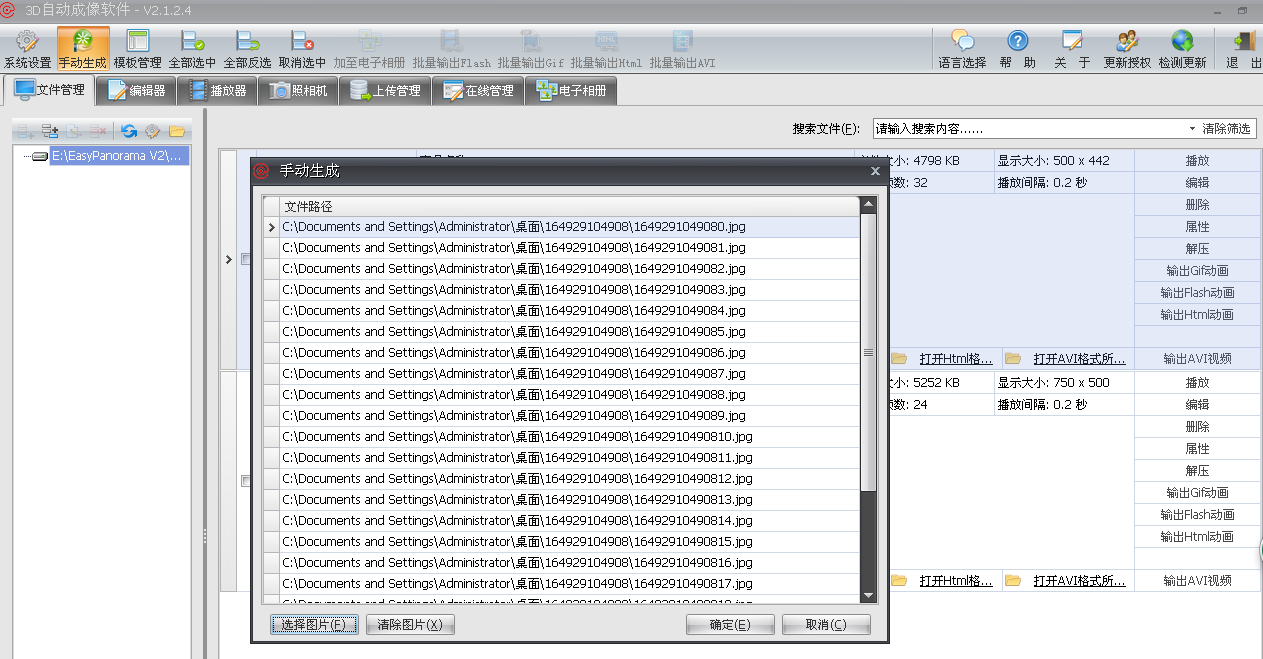Open the search file dropdown arrow
The width and height of the screenshot is (1263, 659).
click(1191, 129)
